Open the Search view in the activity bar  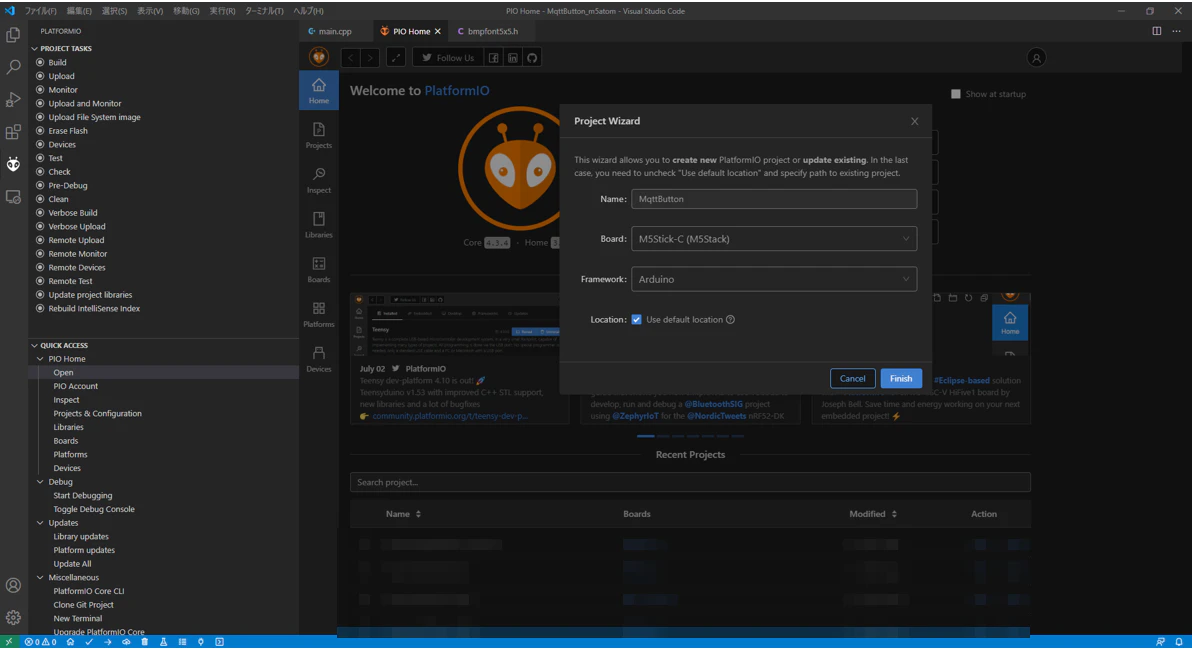(13, 68)
